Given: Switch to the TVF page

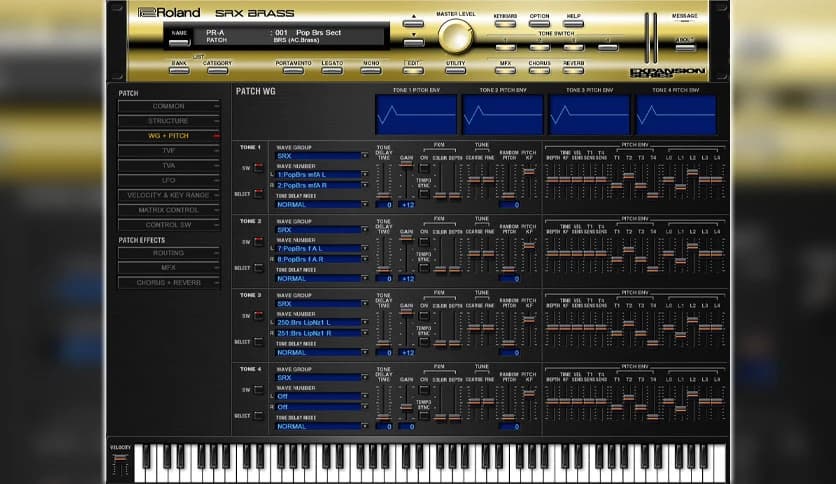Looking at the screenshot, I should point(168,151).
